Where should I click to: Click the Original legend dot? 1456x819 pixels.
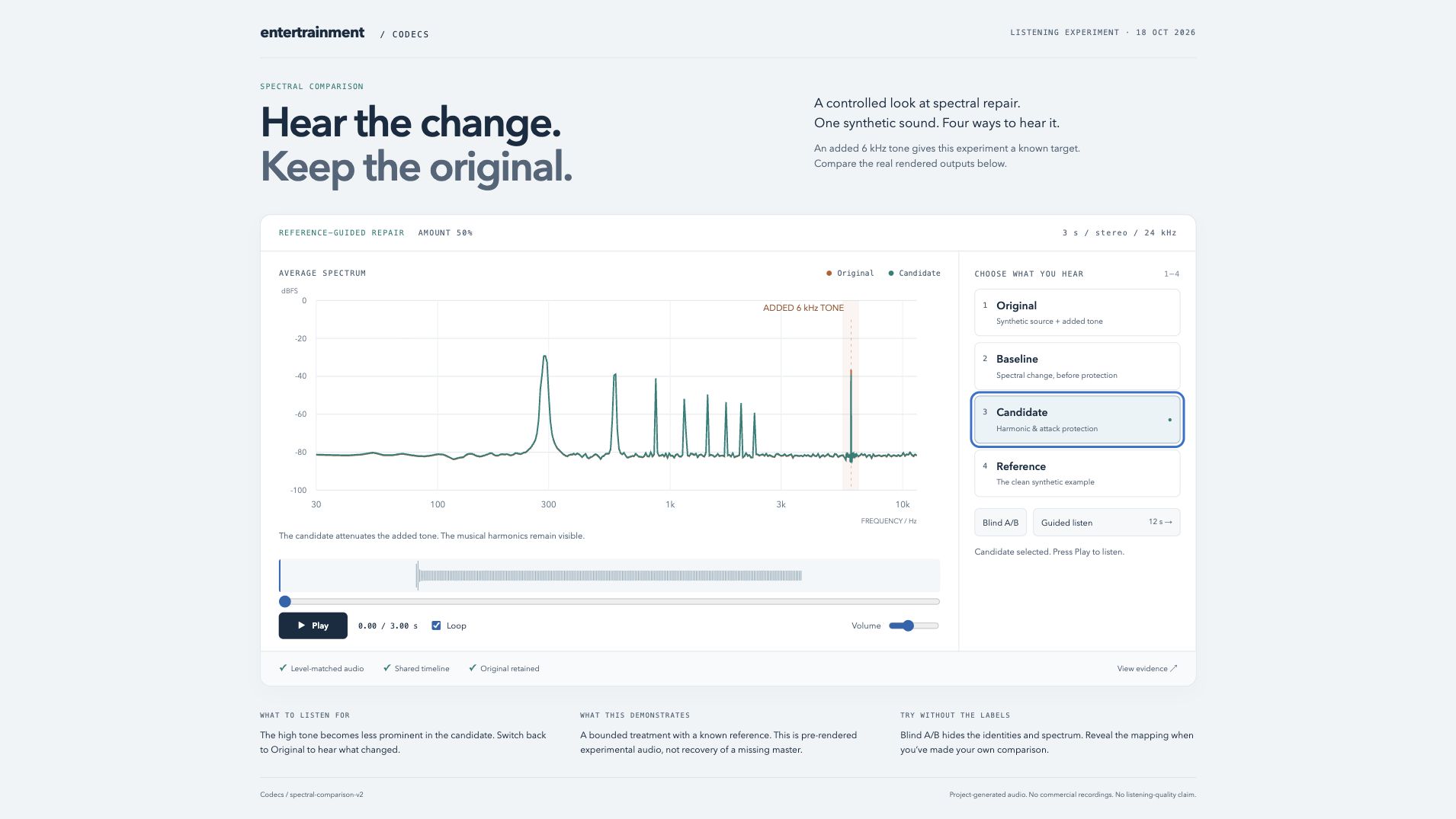click(829, 274)
